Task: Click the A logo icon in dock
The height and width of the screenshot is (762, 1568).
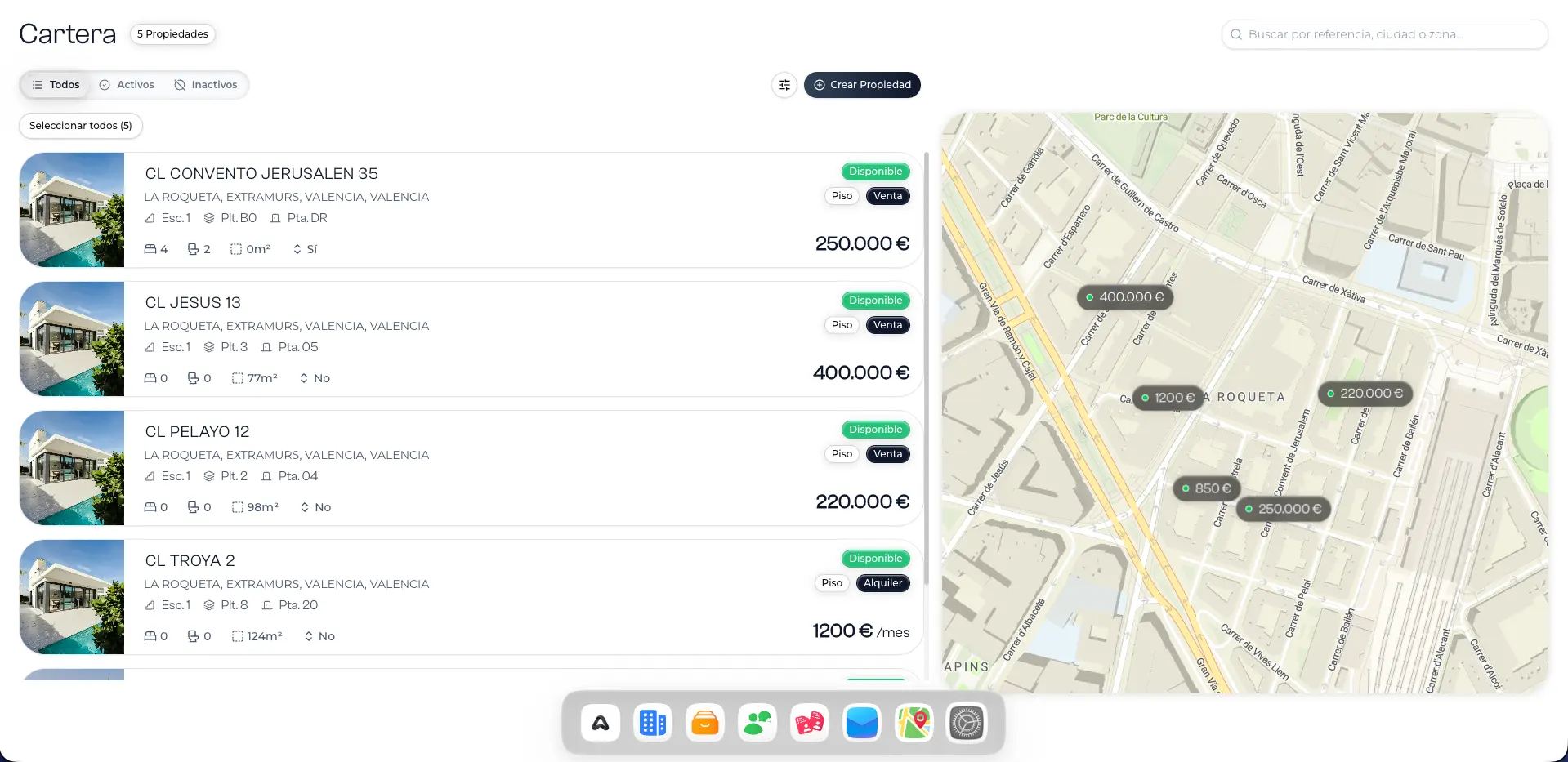Action: tap(601, 724)
